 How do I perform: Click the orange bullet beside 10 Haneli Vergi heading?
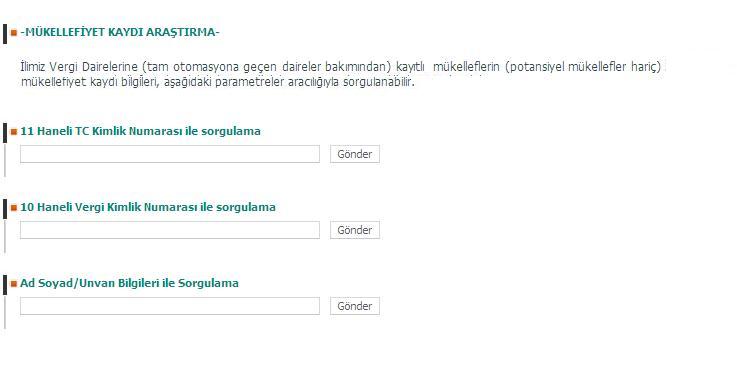tap(14, 208)
